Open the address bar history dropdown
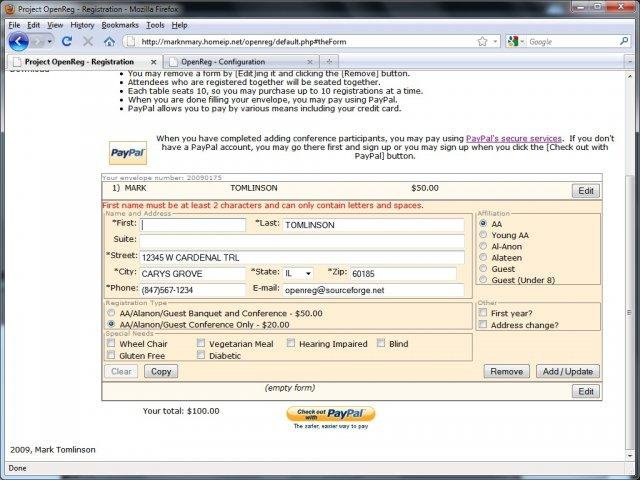 click(495, 42)
